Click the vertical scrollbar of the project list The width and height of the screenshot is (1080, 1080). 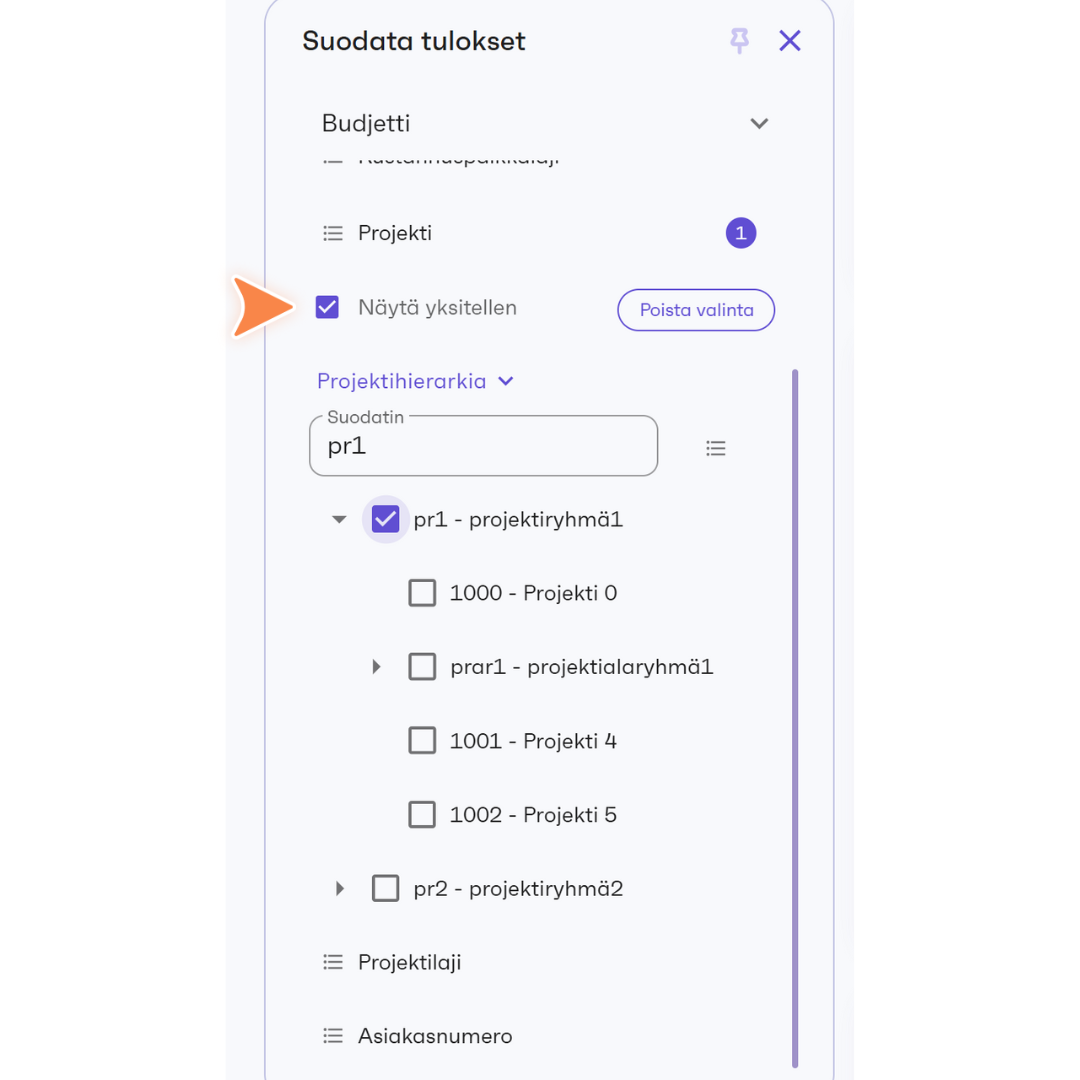(x=795, y=718)
